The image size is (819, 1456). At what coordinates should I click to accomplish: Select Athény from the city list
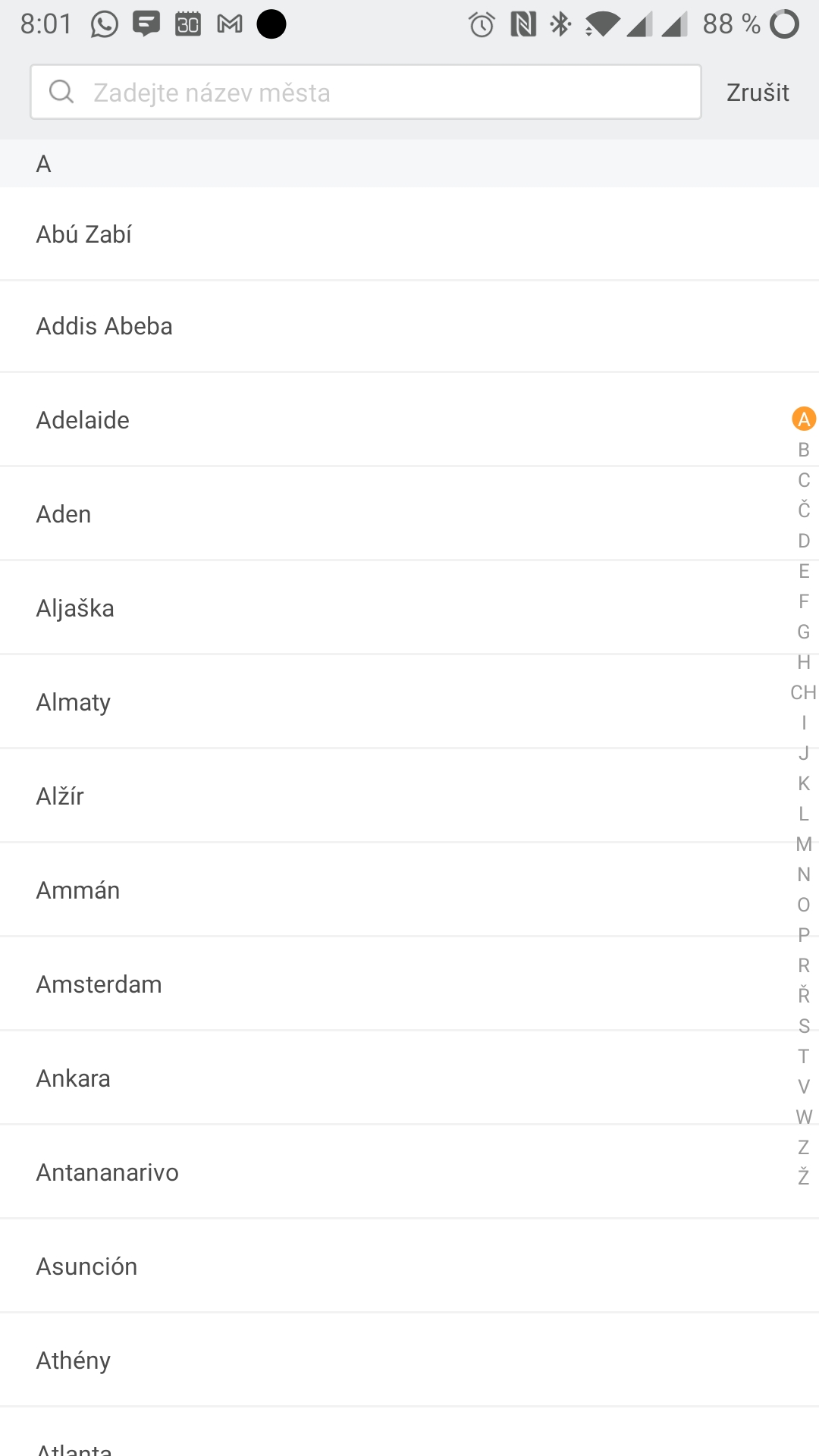click(74, 1360)
